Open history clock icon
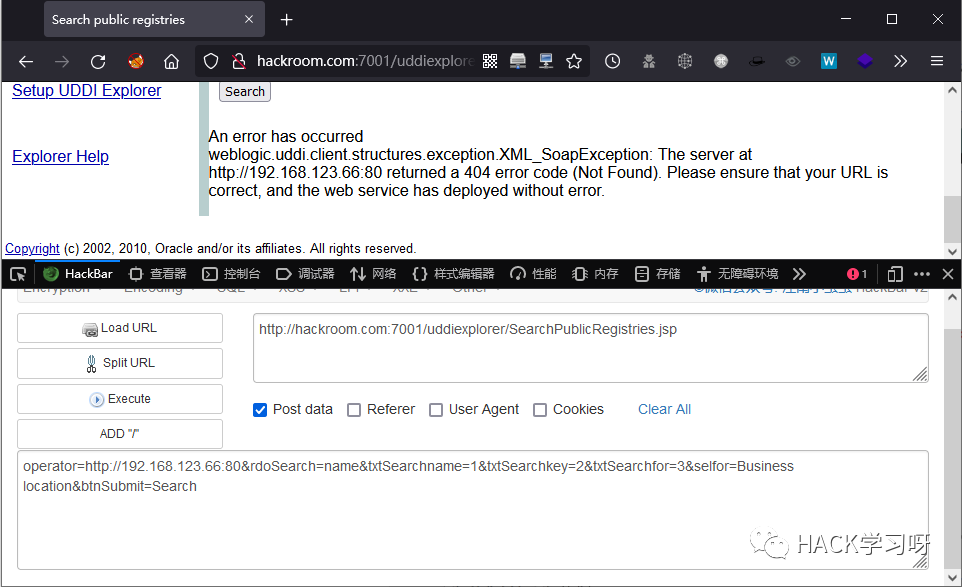 click(612, 61)
